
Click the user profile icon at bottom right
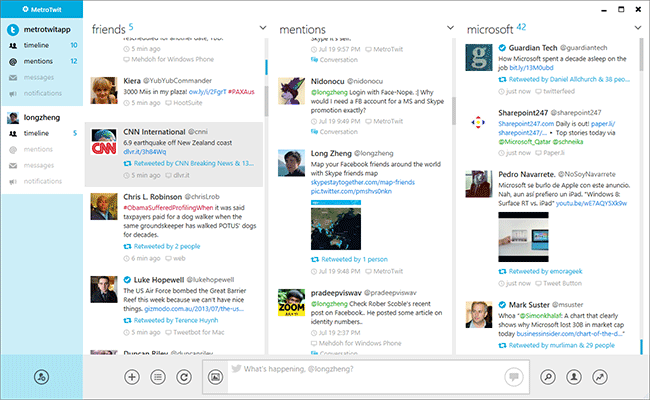click(x=575, y=377)
